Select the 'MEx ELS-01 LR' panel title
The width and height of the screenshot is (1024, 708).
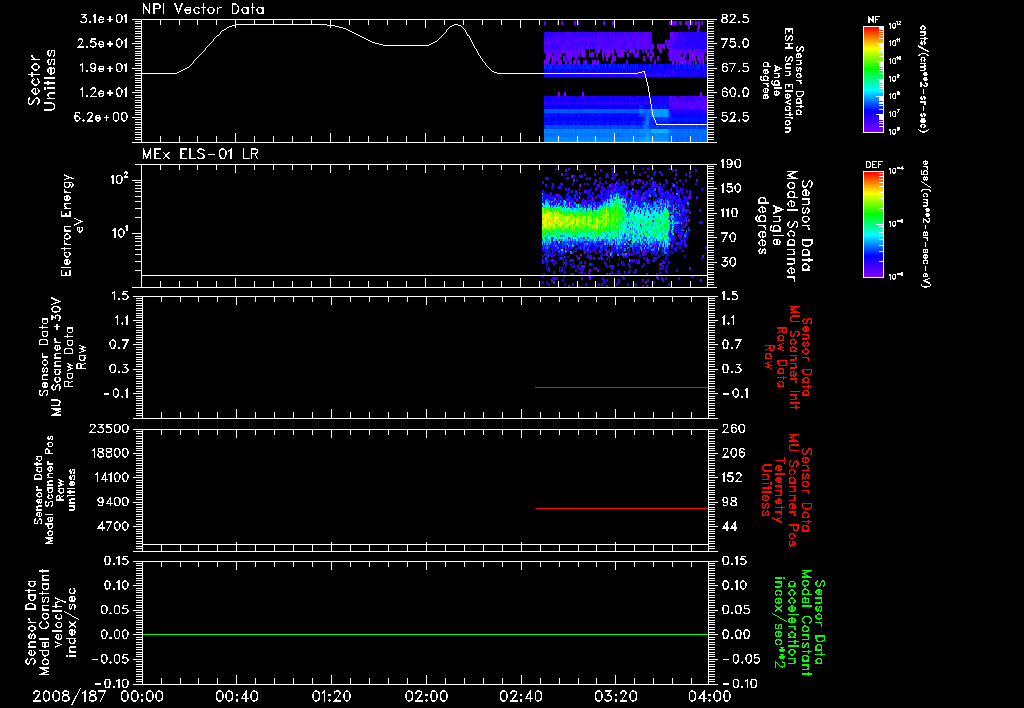tap(200, 154)
